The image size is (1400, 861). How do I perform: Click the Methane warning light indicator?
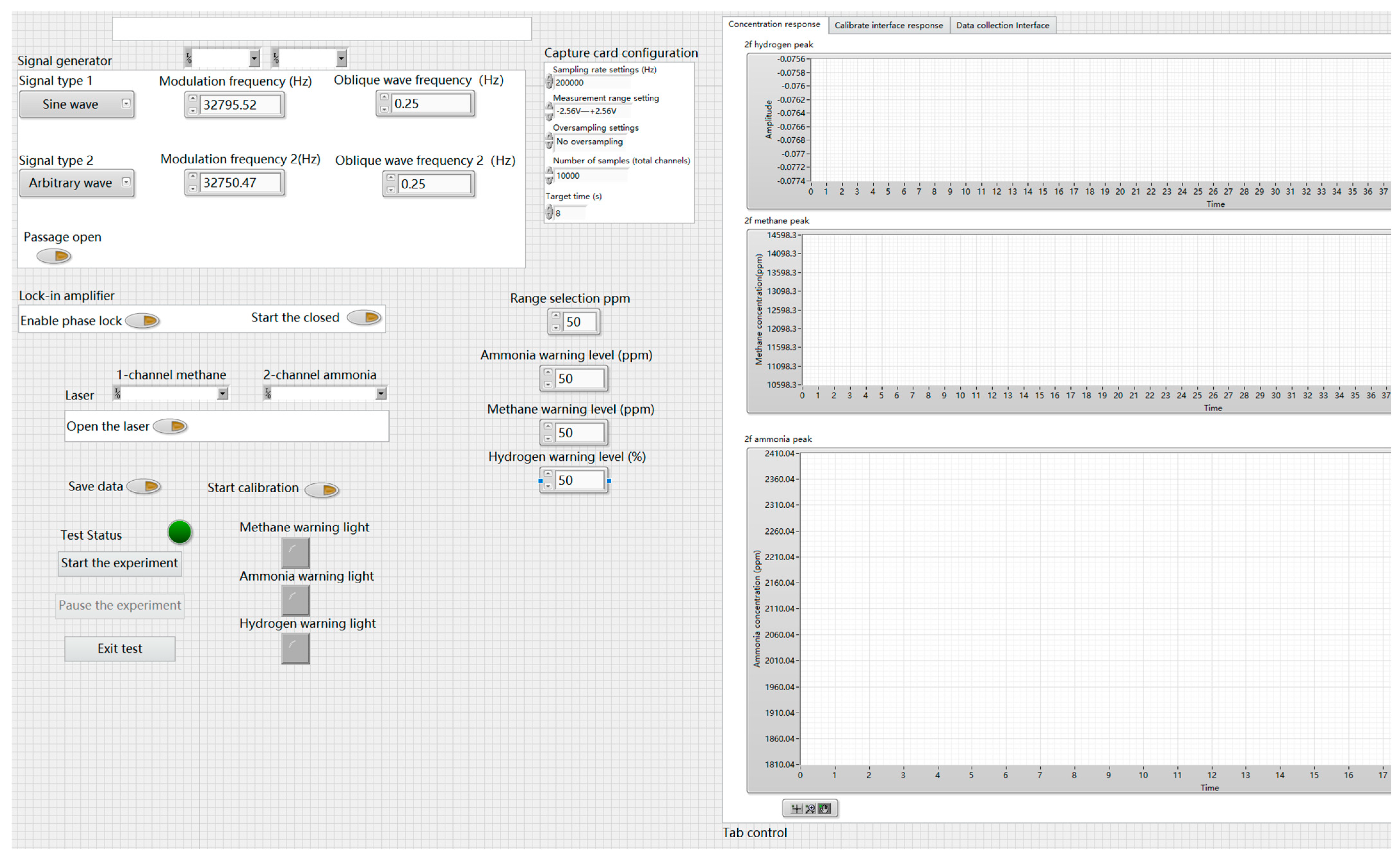pos(295,552)
